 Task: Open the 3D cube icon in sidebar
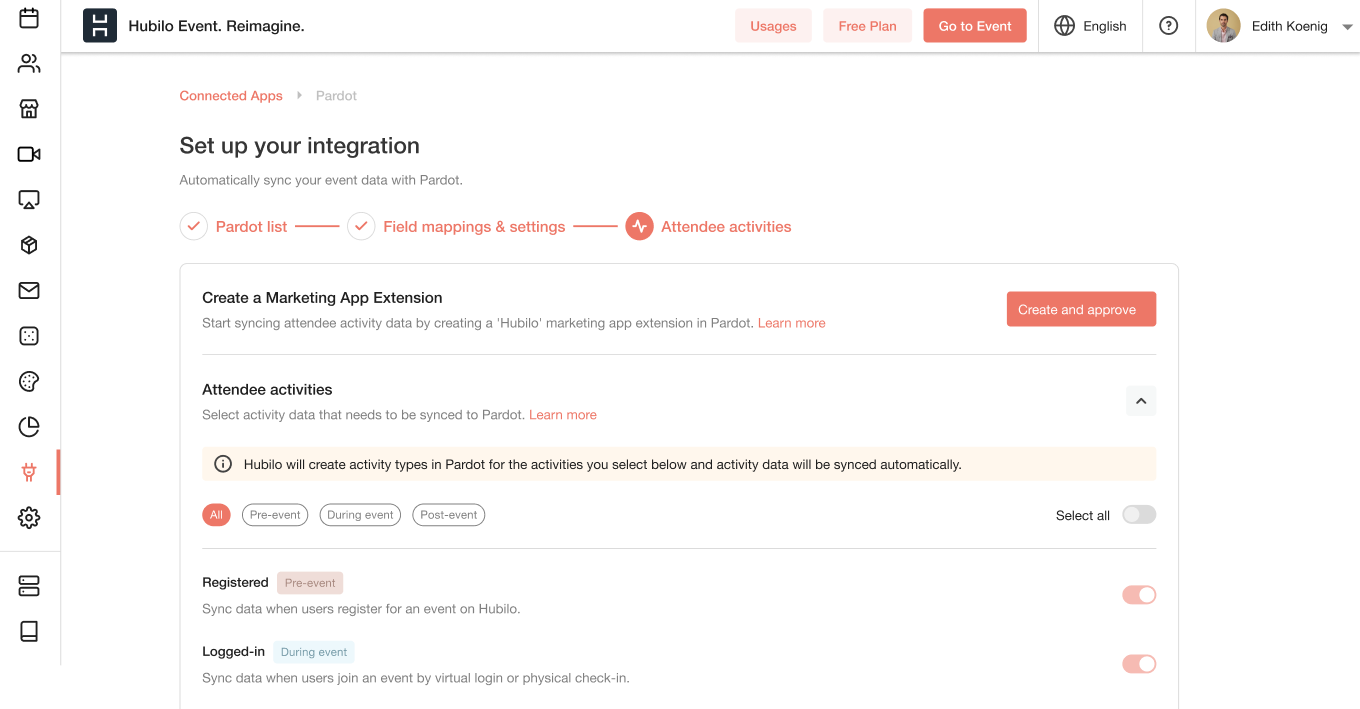(x=29, y=245)
